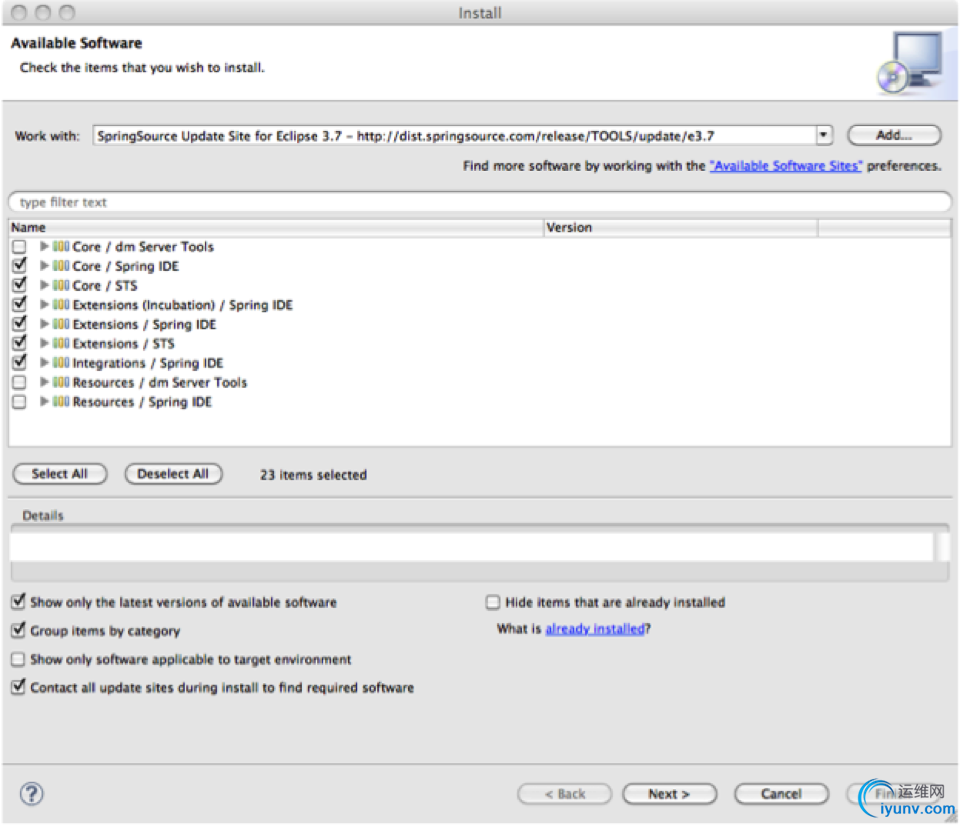The height and width of the screenshot is (825, 961).
Task: Check the Resources / dm Server Tools checkbox
Action: click(20, 382)
